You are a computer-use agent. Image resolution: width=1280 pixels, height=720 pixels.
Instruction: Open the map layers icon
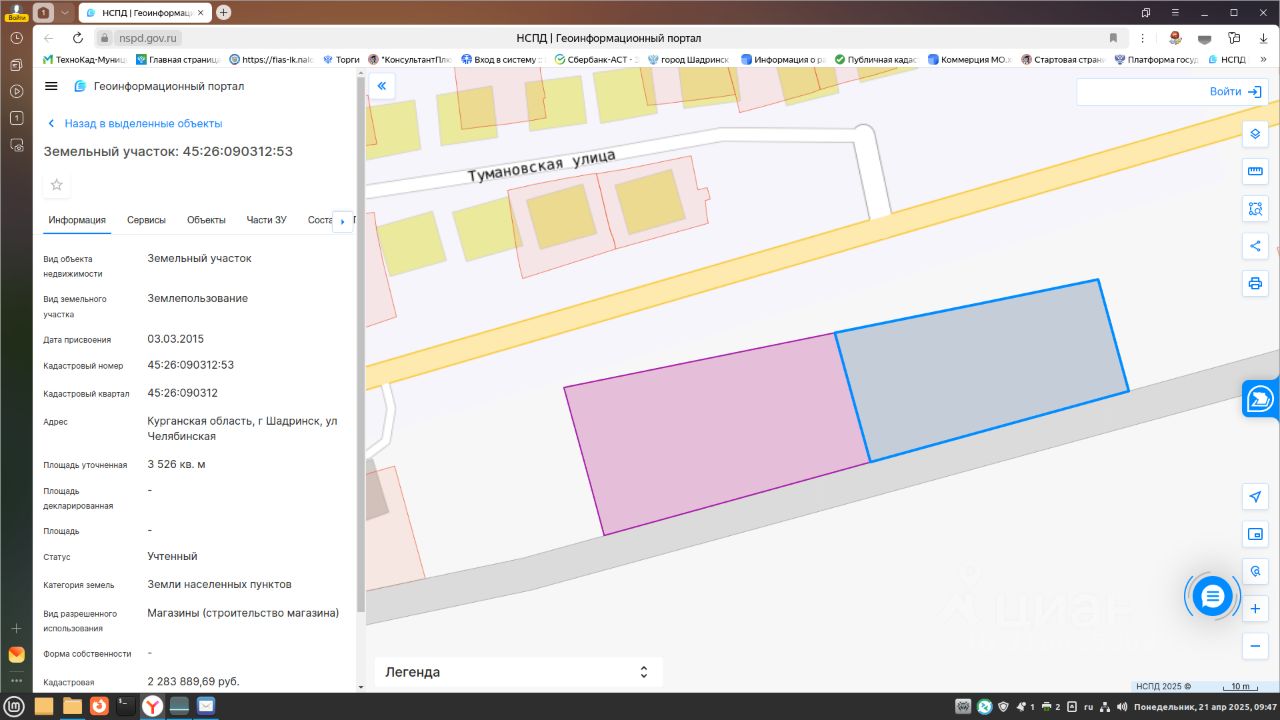coord(1255,134)
